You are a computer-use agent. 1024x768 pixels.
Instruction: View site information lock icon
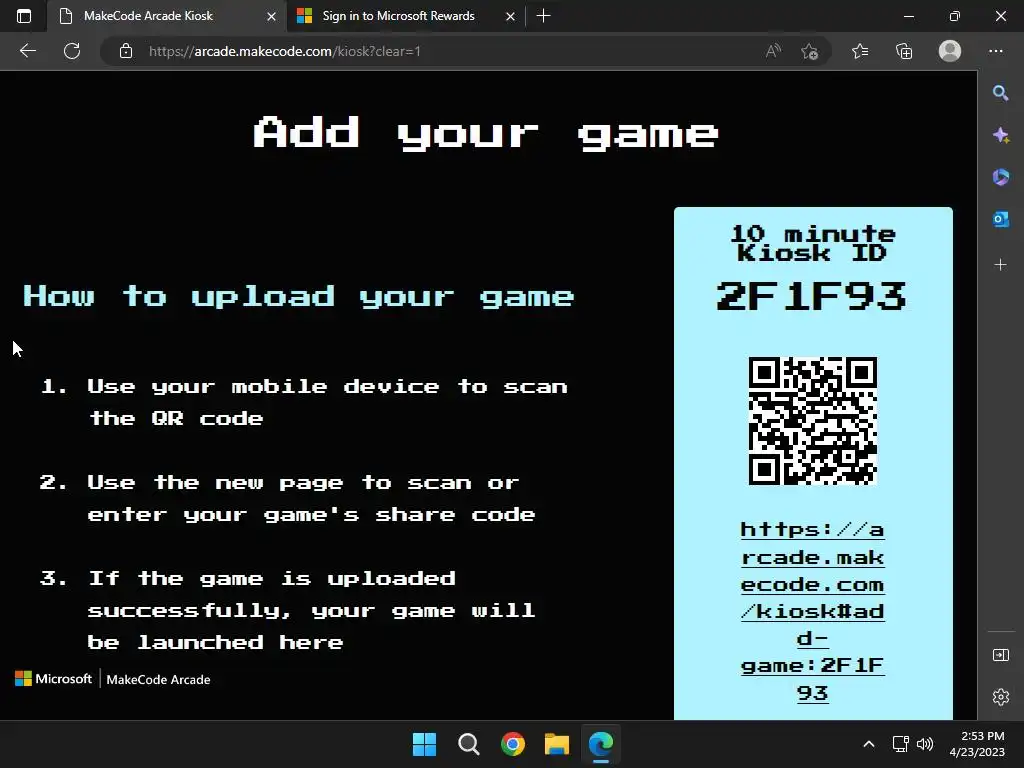(x=126, y=51)
